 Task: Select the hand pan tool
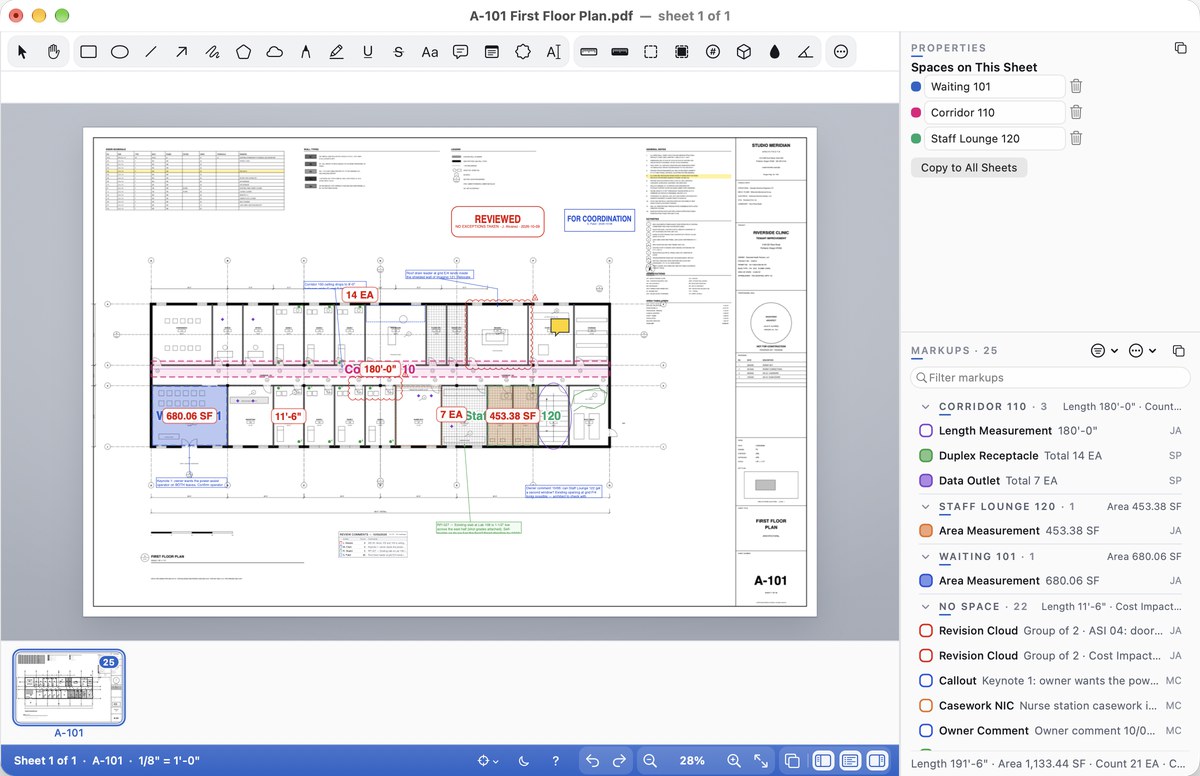(x=54, y=52)
